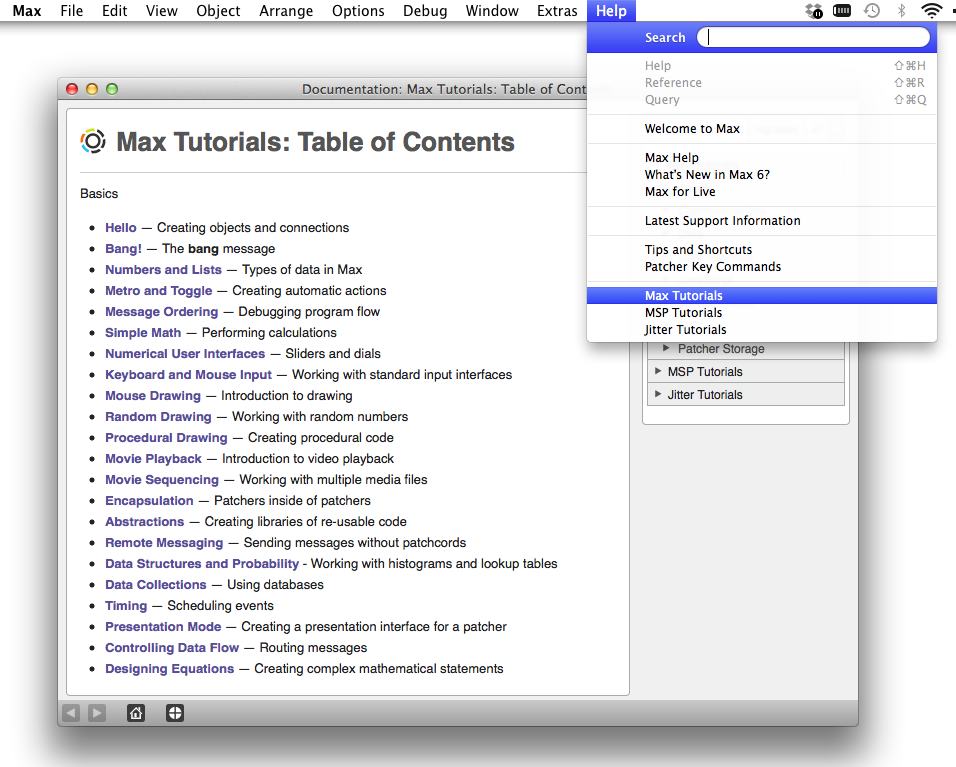Click the crosshair target icon in bottom toolbar

(x=175, y=713)
